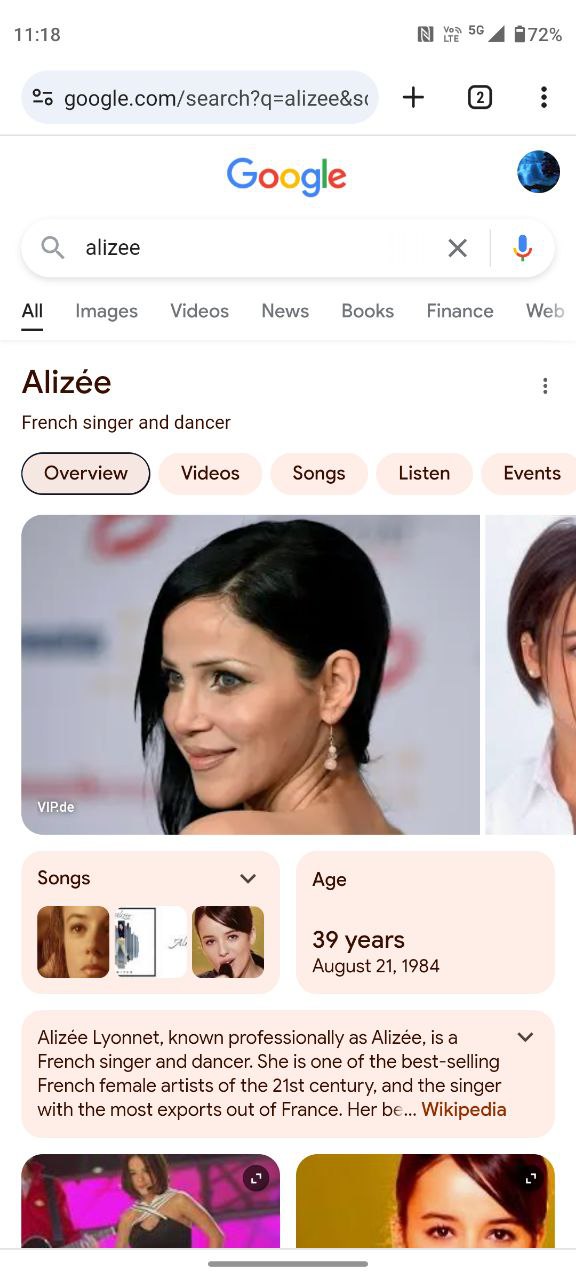Open the tab switcher showing 2 tabs
576x1280 pixels.
(480, 97)
